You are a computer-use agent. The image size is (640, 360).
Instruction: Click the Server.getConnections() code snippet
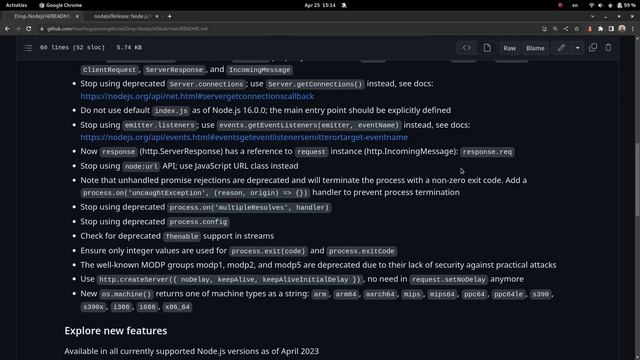[315, 84]
